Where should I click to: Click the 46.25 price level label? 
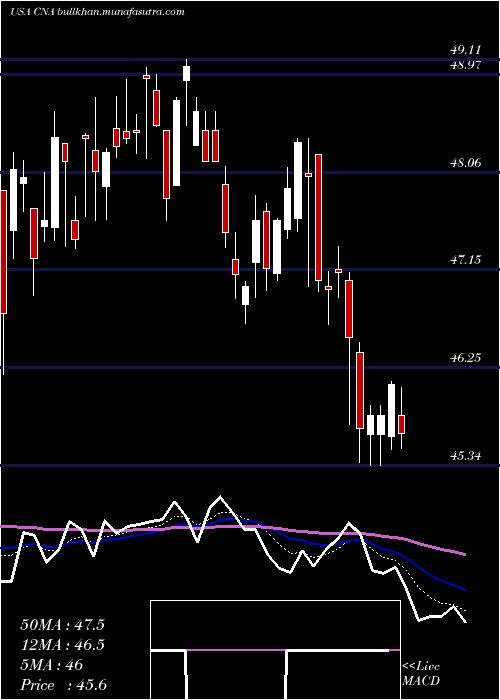466,358
